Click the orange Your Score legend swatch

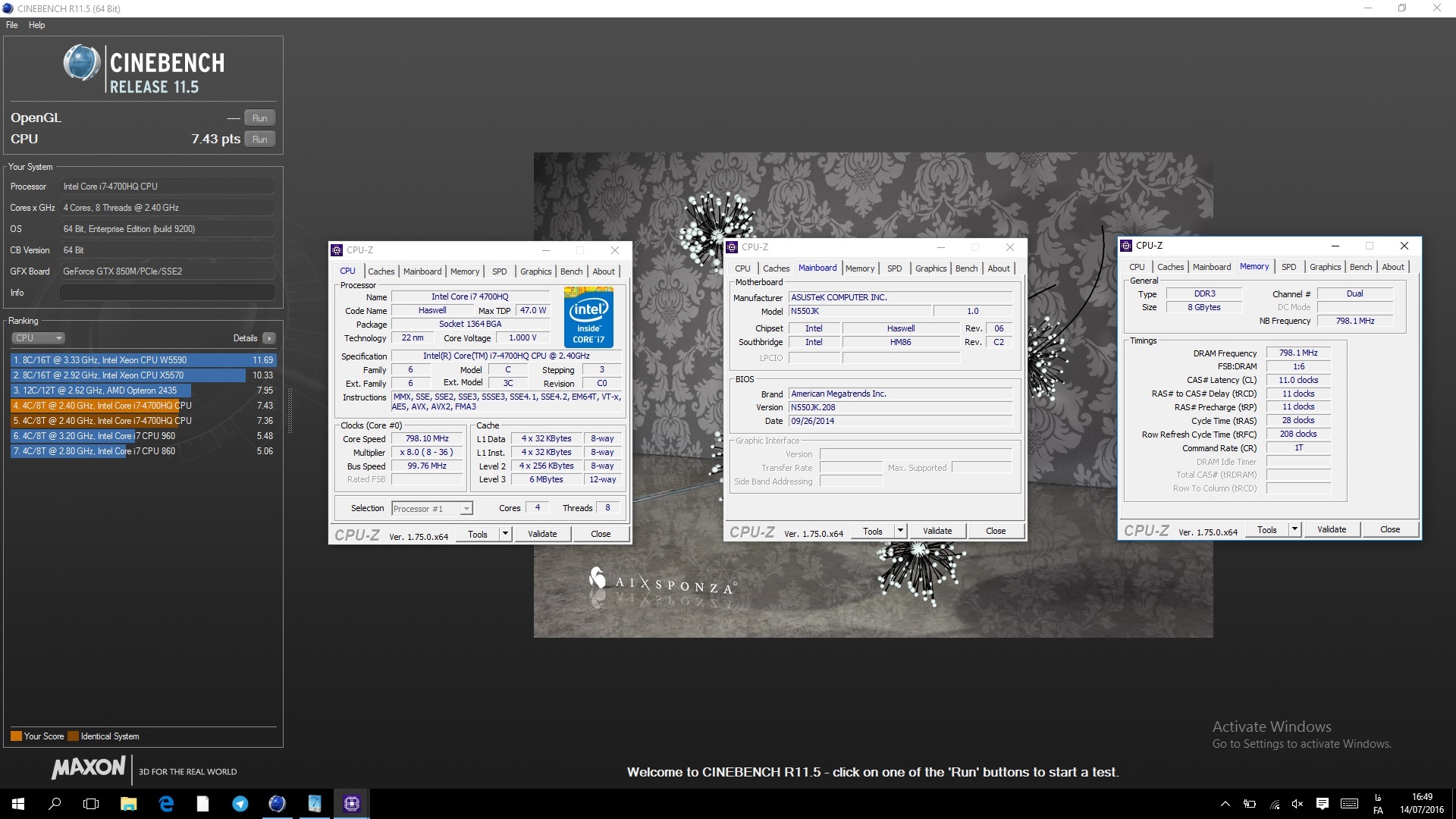(x=16, y=736)
